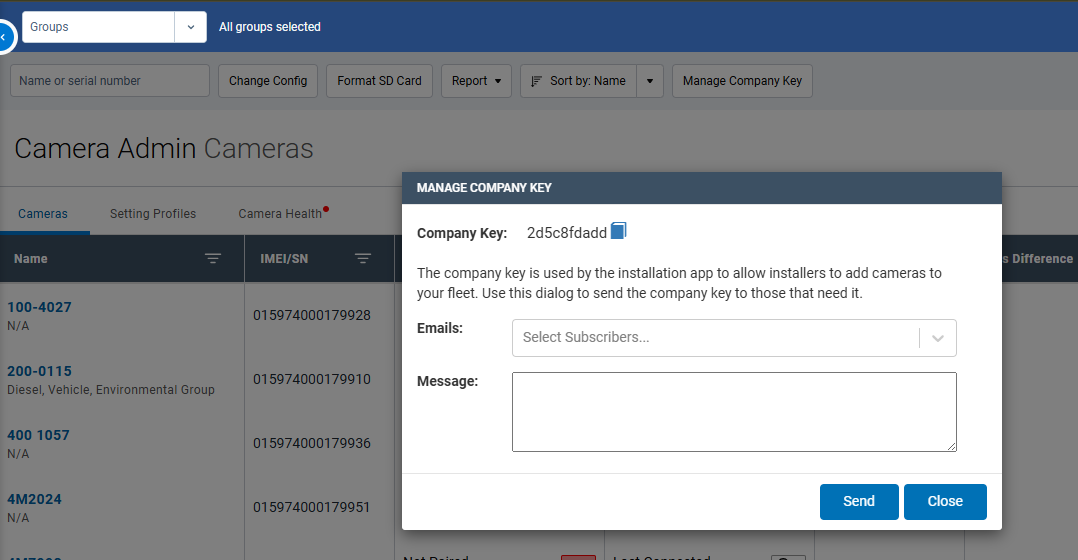
Task: Close the Manage Company Key dialog
Action: pos(944,502)
